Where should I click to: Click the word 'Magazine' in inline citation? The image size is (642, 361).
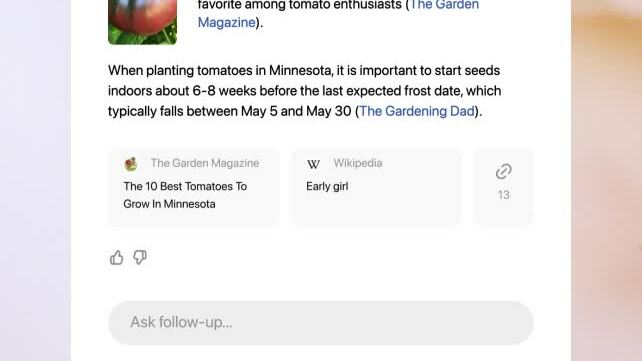pos(226,23)
